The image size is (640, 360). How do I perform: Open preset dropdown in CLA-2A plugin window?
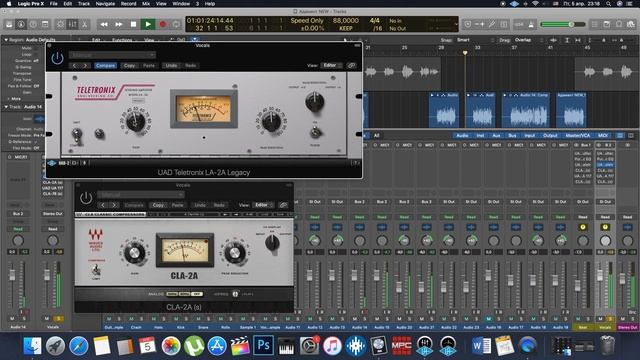(141, 195)
